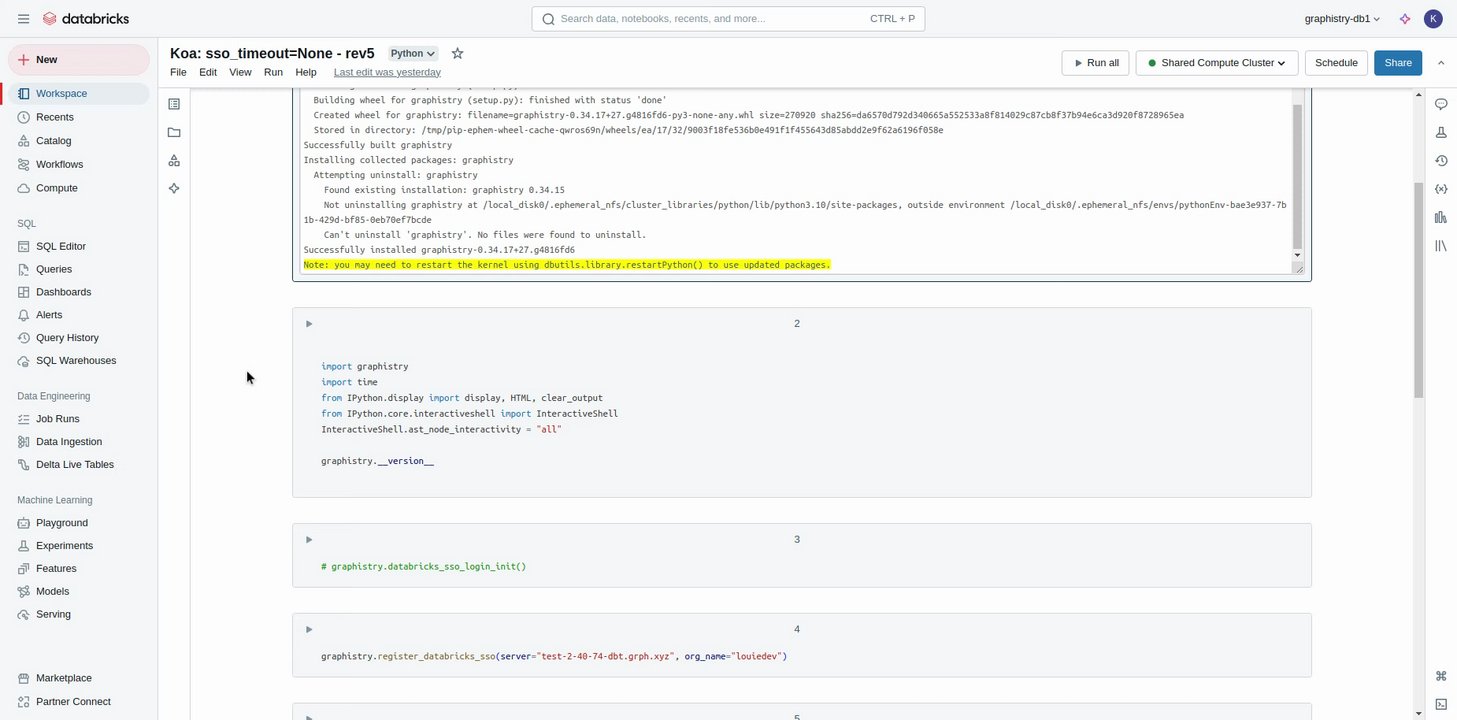Click the Databricks logo
This screenshot has height=720, width=1457.
86,18
